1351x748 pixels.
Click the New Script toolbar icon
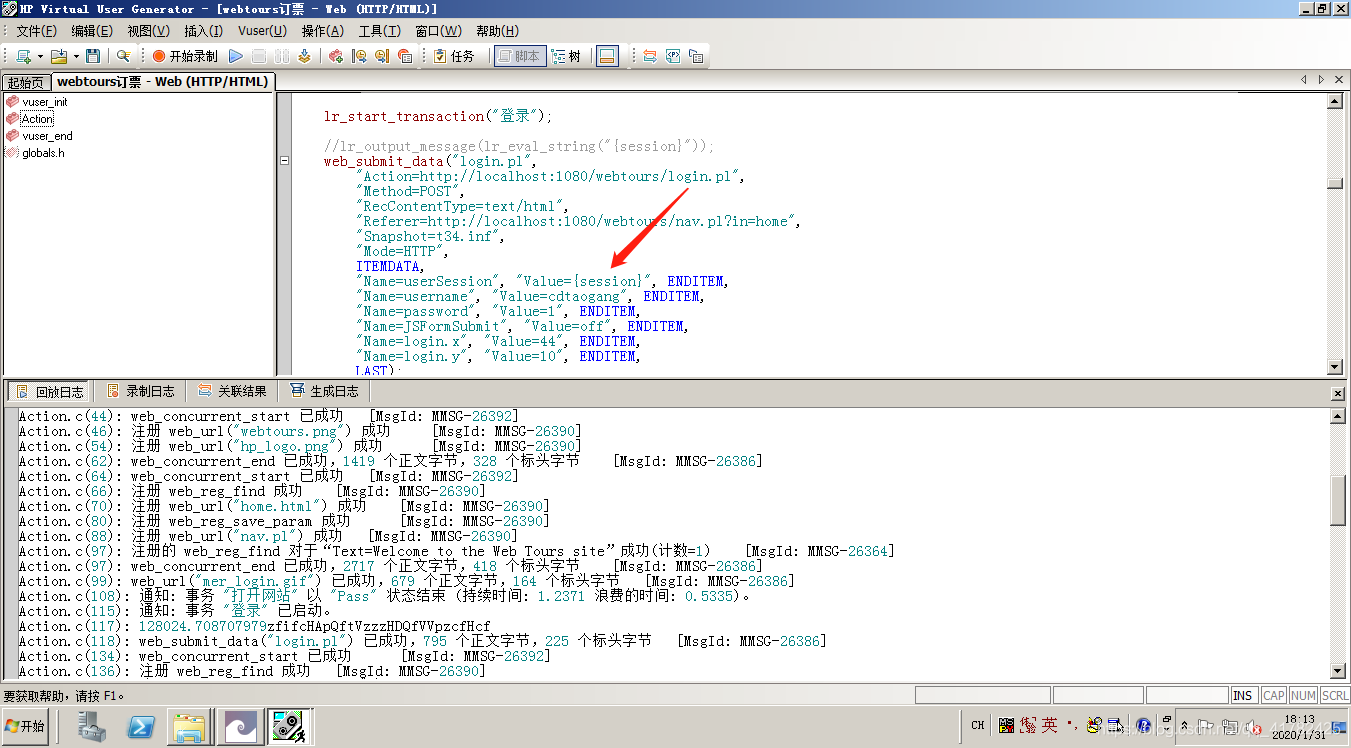pos(23,57)
